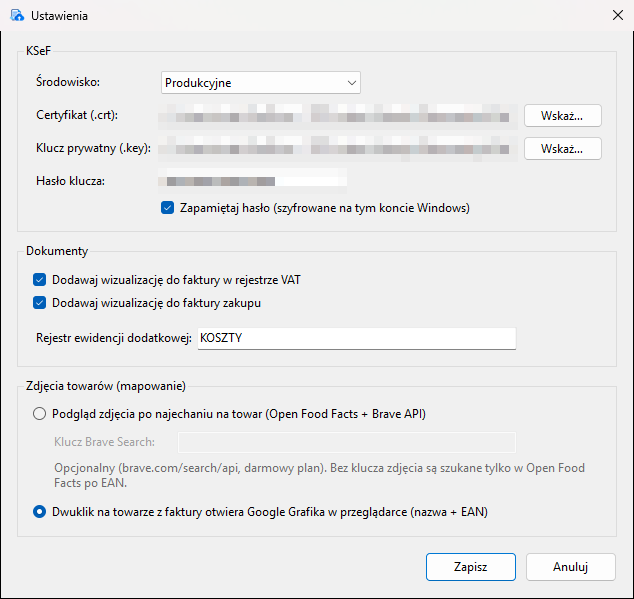Image resolution: width=634 pixels, height=599 pixels.
Task: Select the Podgląd zdjęcia po najechaniu option
Action: tap(40, 414)
